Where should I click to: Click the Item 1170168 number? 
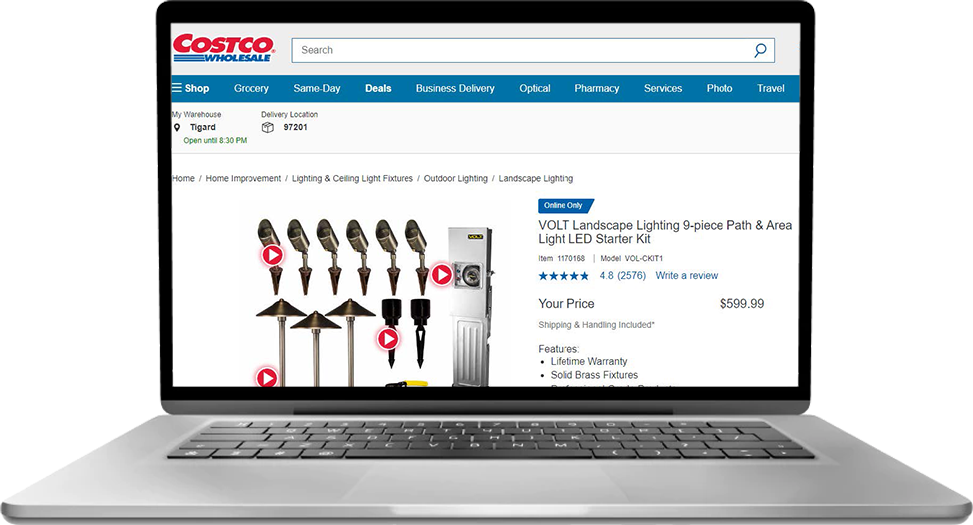click(562, 258)
